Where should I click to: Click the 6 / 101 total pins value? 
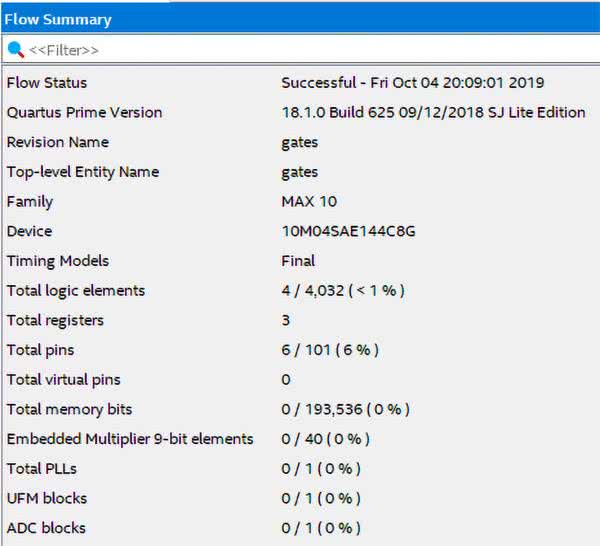pos(330,350)
